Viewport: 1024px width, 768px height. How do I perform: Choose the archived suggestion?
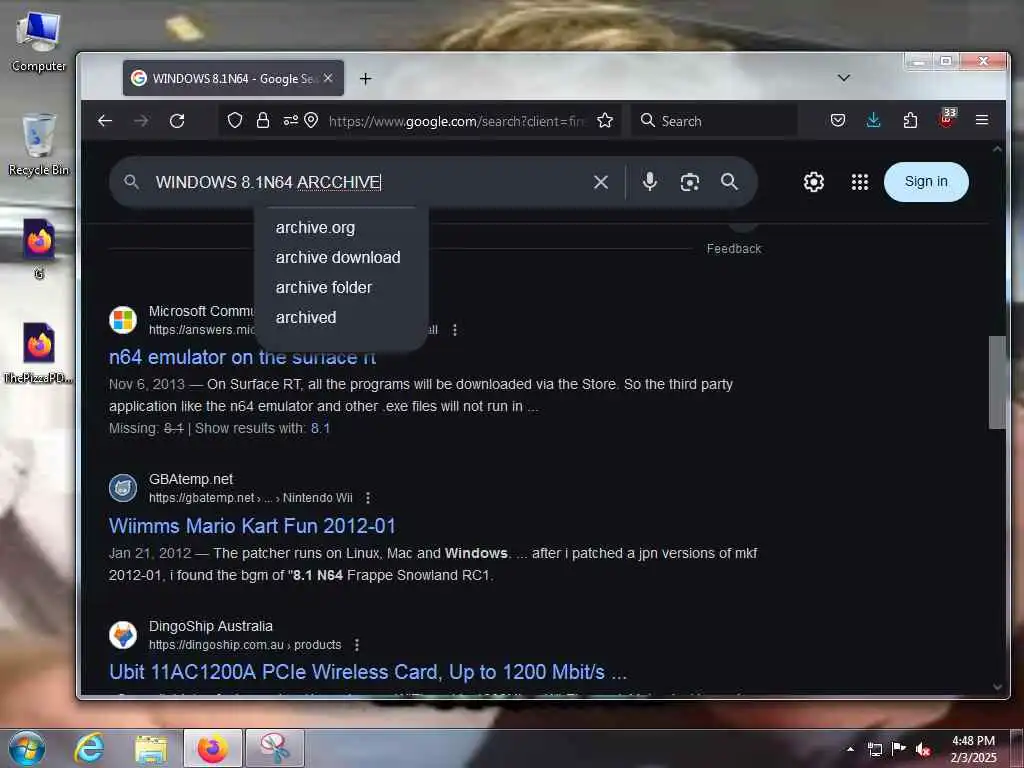(306, 317)
